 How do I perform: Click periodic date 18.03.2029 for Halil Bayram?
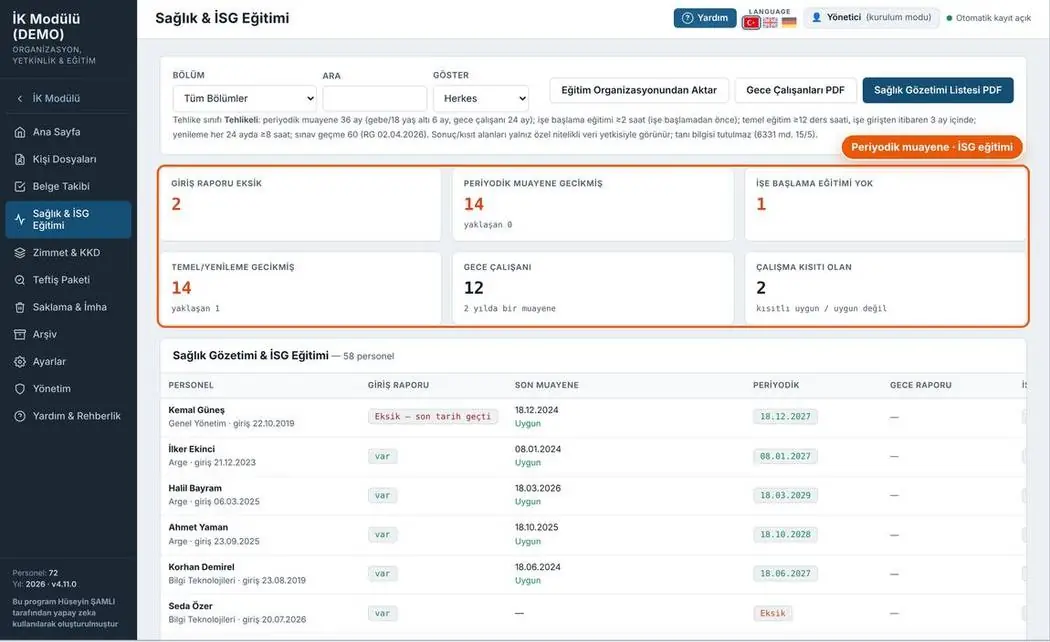[x=785, y=495]
